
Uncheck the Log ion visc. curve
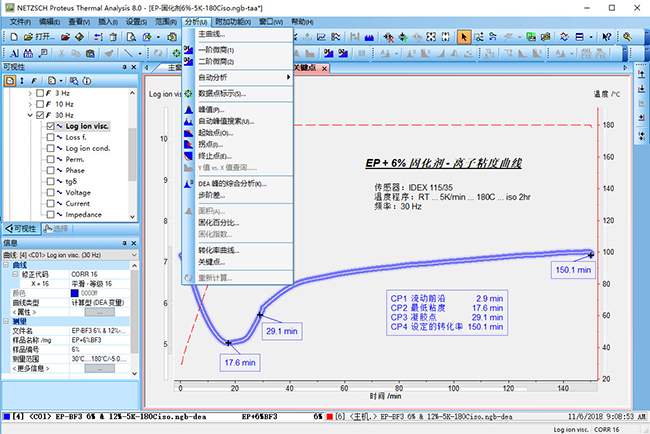pyautogui.click(x=51, y=127)
